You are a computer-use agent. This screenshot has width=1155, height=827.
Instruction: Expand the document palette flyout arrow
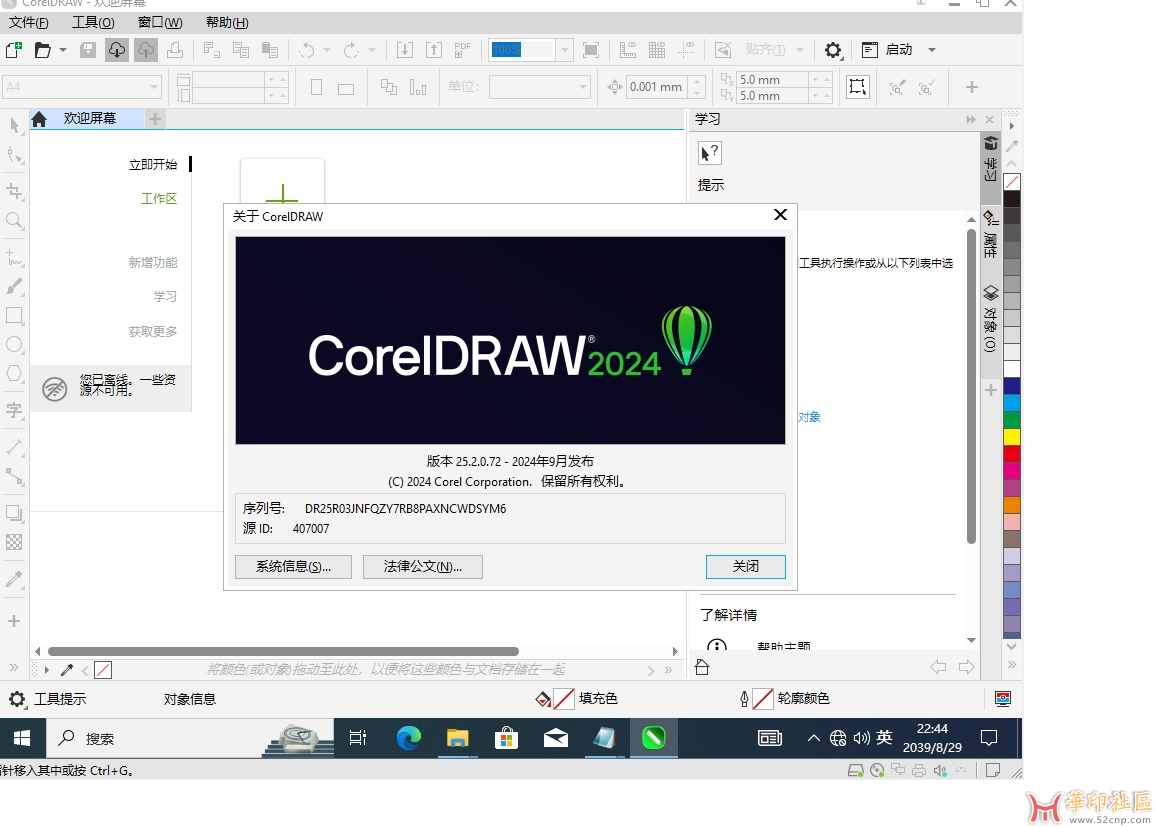[x=46, y=669]
